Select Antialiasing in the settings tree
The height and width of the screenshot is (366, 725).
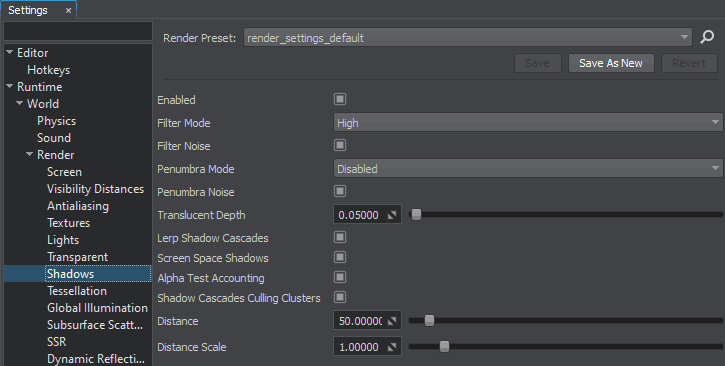point(78,206)
